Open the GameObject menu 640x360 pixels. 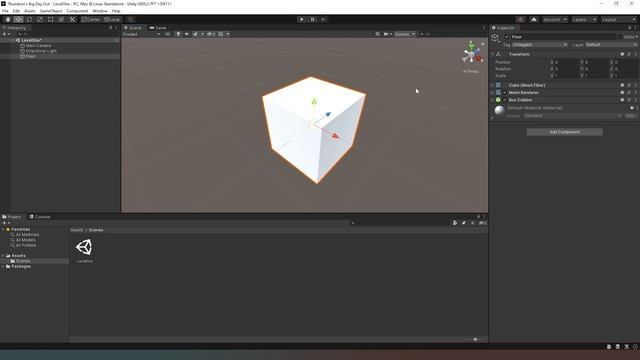coord(51,11)
